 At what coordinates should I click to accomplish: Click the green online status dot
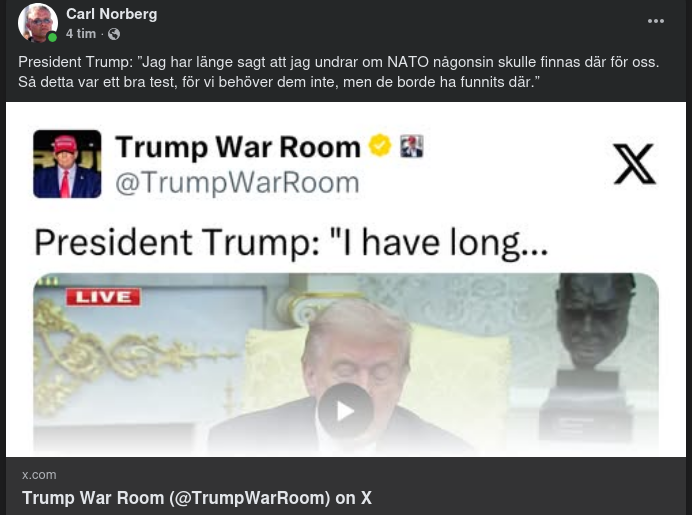[52, 38]
